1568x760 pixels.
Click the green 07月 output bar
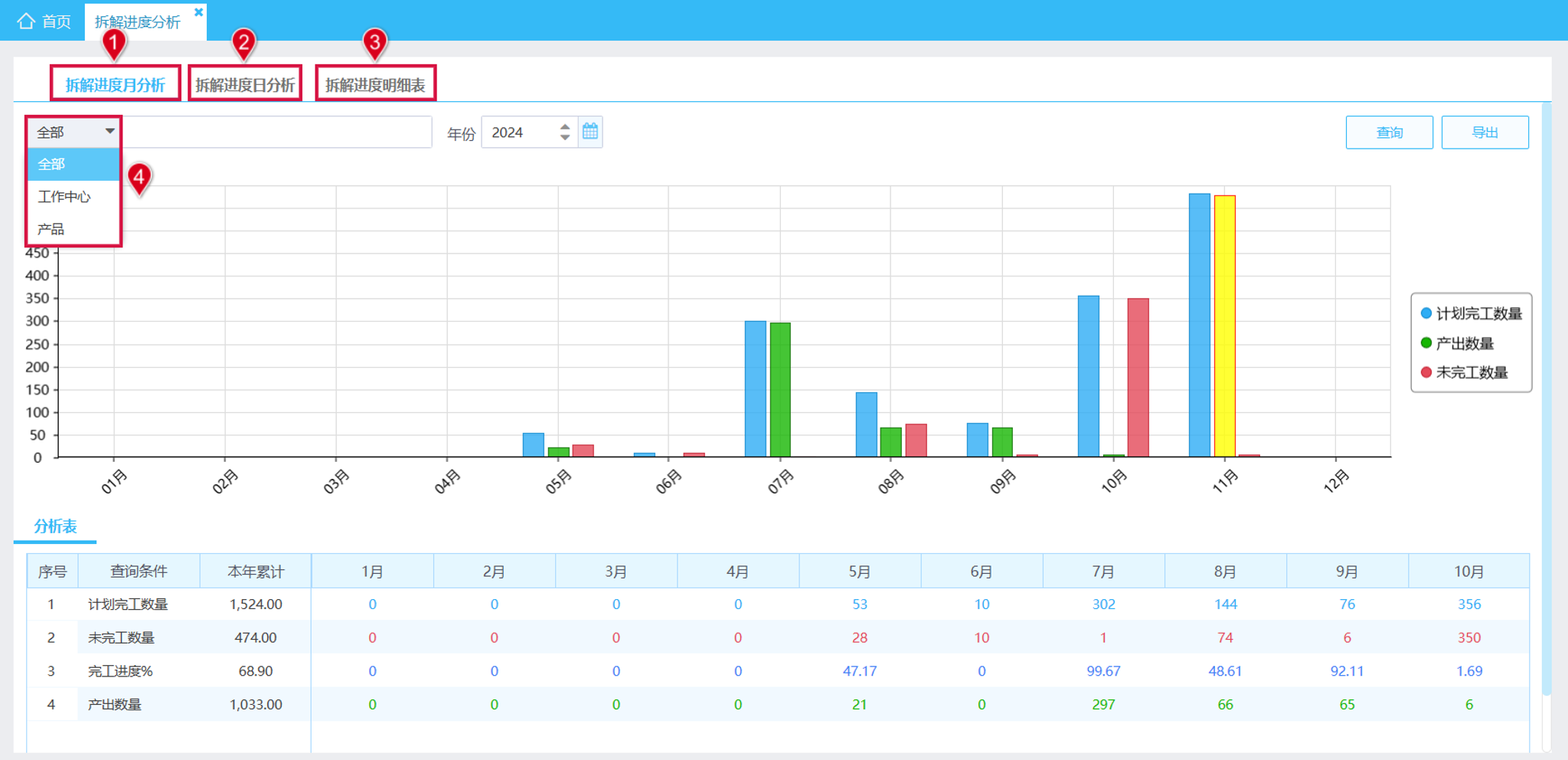(780, 390)
